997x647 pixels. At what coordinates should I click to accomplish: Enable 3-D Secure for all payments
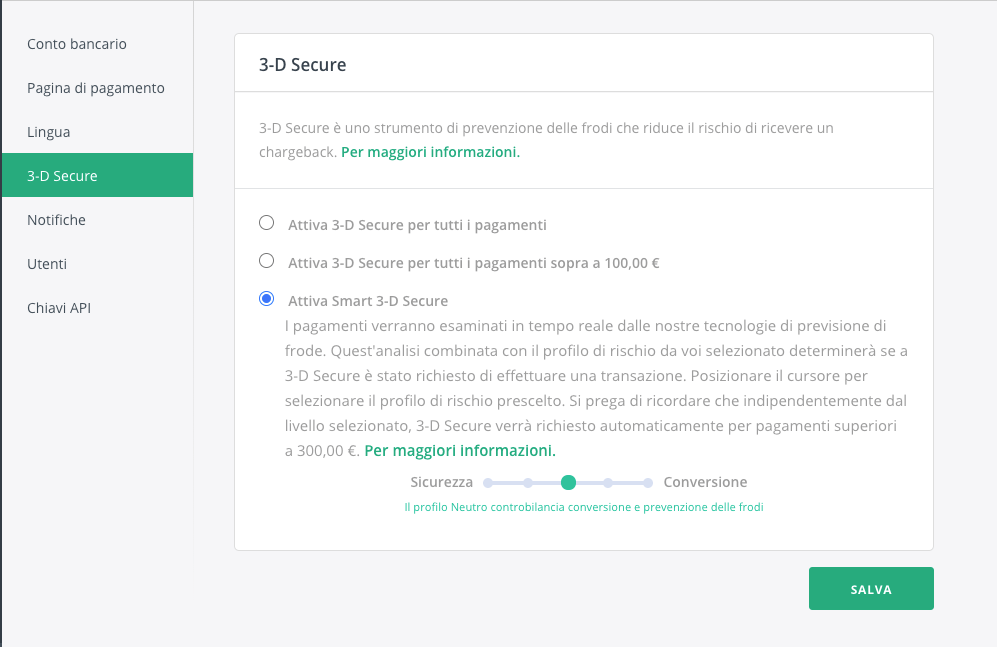(x=266, y=223)
